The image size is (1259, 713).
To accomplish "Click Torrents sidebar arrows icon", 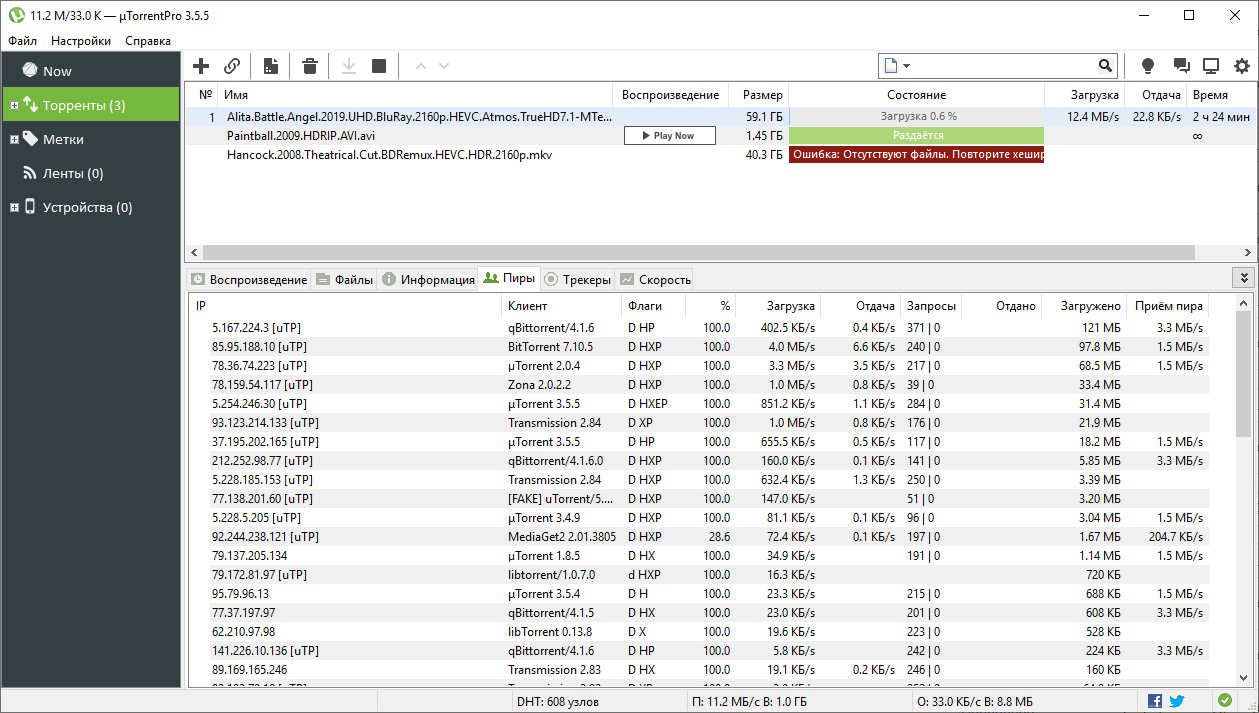I will (30, 104).
